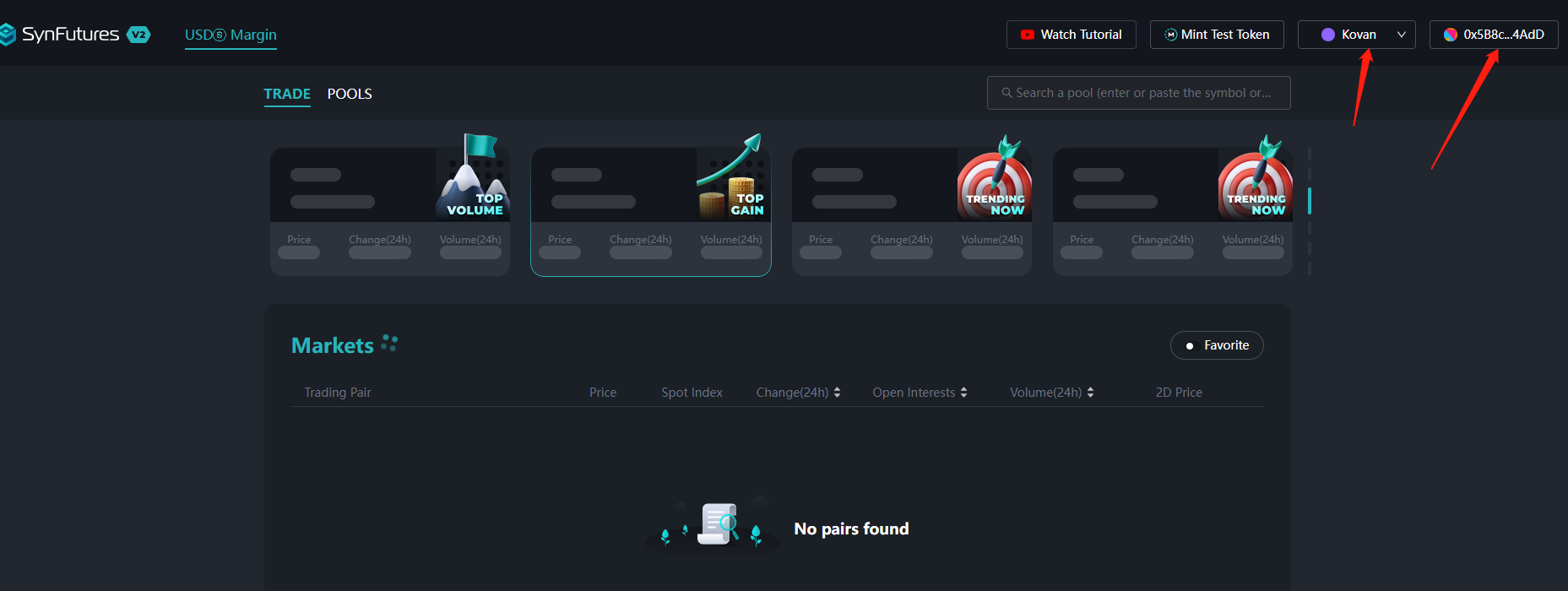Viewport: 1568px width, 591px height.
Task: Click the wallet avatar icon
Action: pos(1450,35)
